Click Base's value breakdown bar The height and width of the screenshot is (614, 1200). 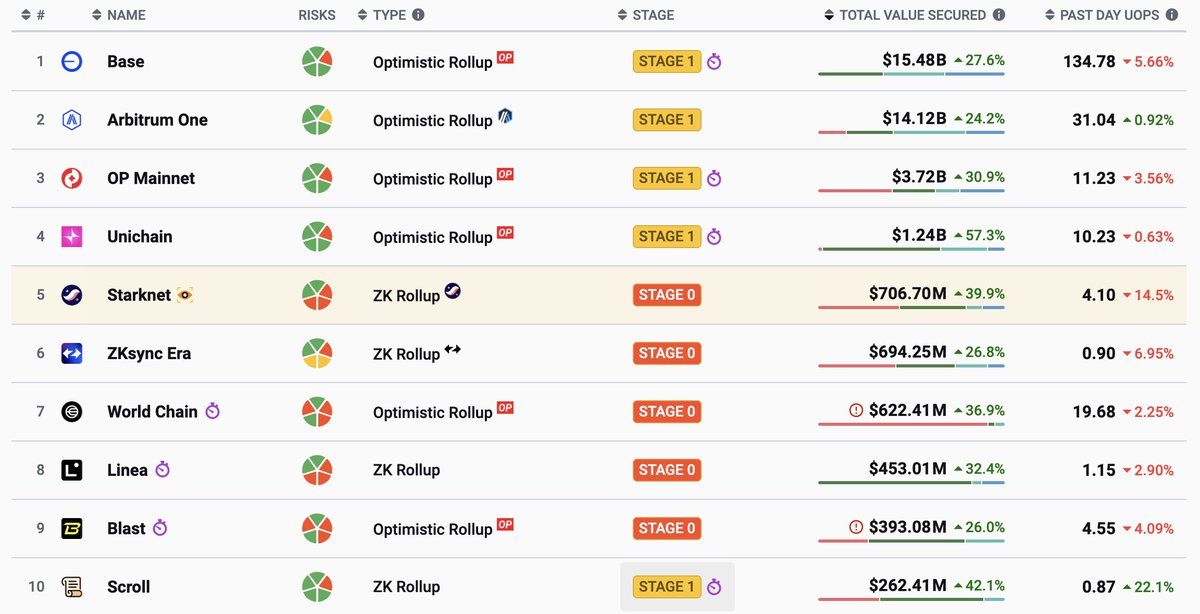click(x=911, y=74)
